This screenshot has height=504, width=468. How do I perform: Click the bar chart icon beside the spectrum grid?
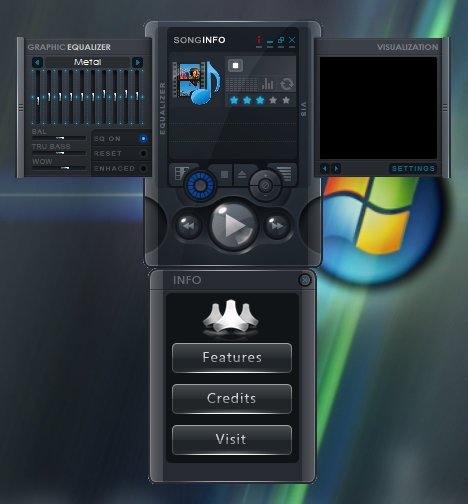pos(267,84)
